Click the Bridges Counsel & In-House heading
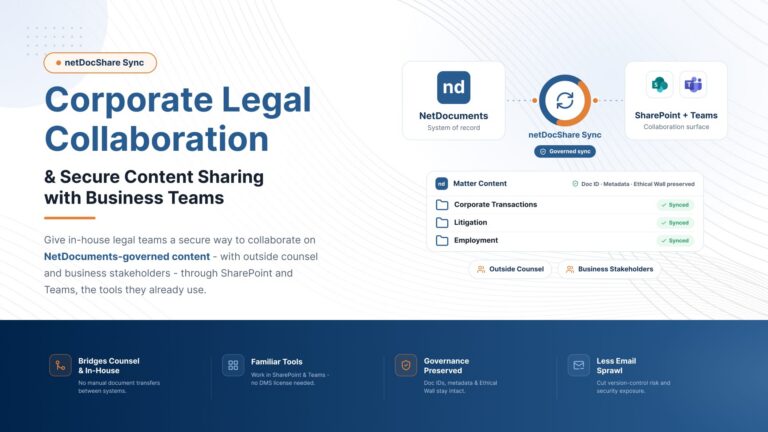 pos(109,366)
